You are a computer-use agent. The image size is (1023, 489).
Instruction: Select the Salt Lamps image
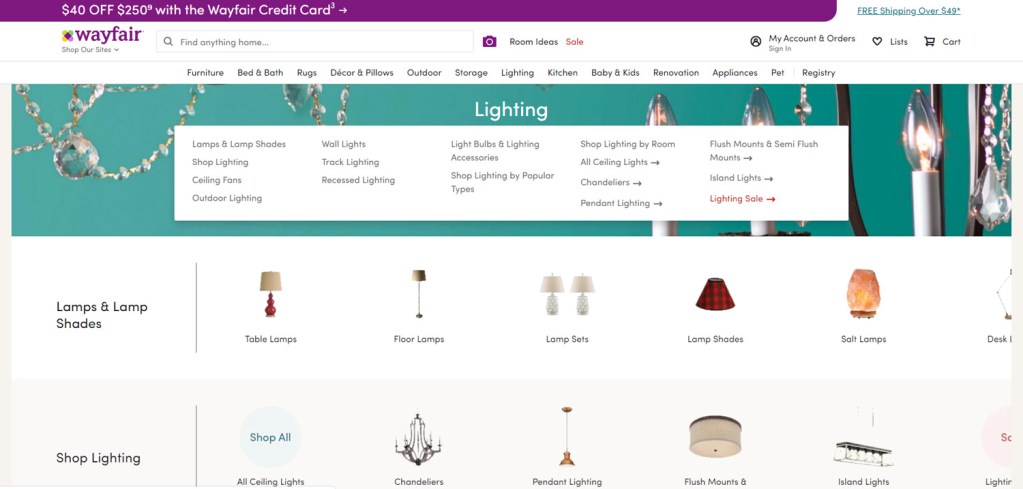tap(863, 295)
